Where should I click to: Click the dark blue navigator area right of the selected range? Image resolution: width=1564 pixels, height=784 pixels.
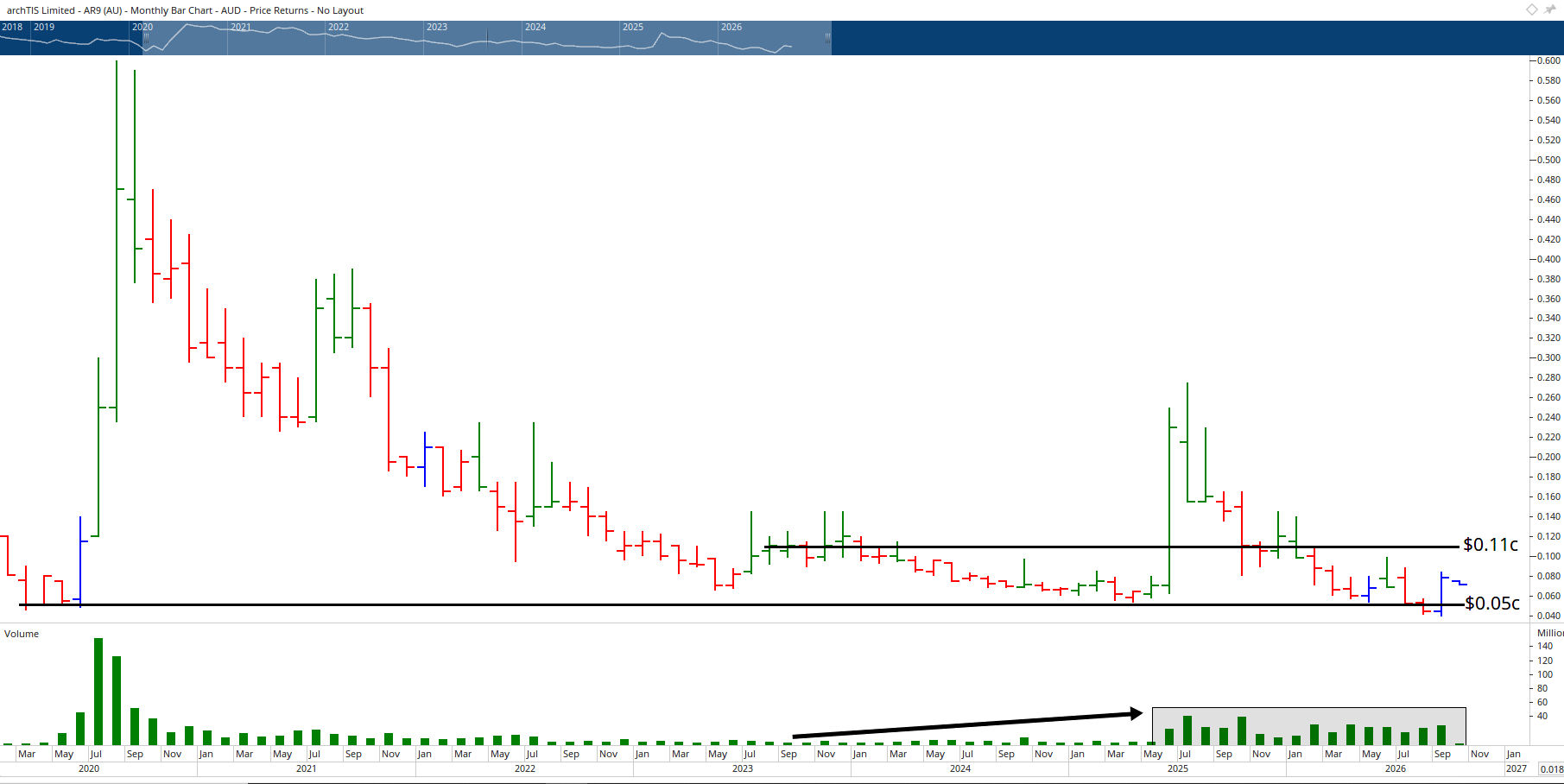[1197, 38]
